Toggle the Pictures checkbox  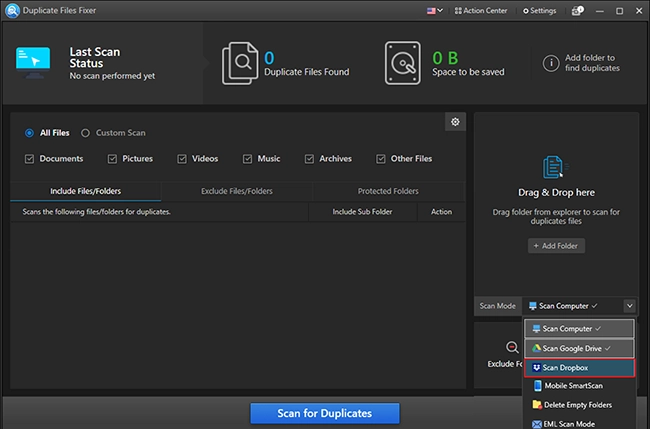tap(112, 159)
